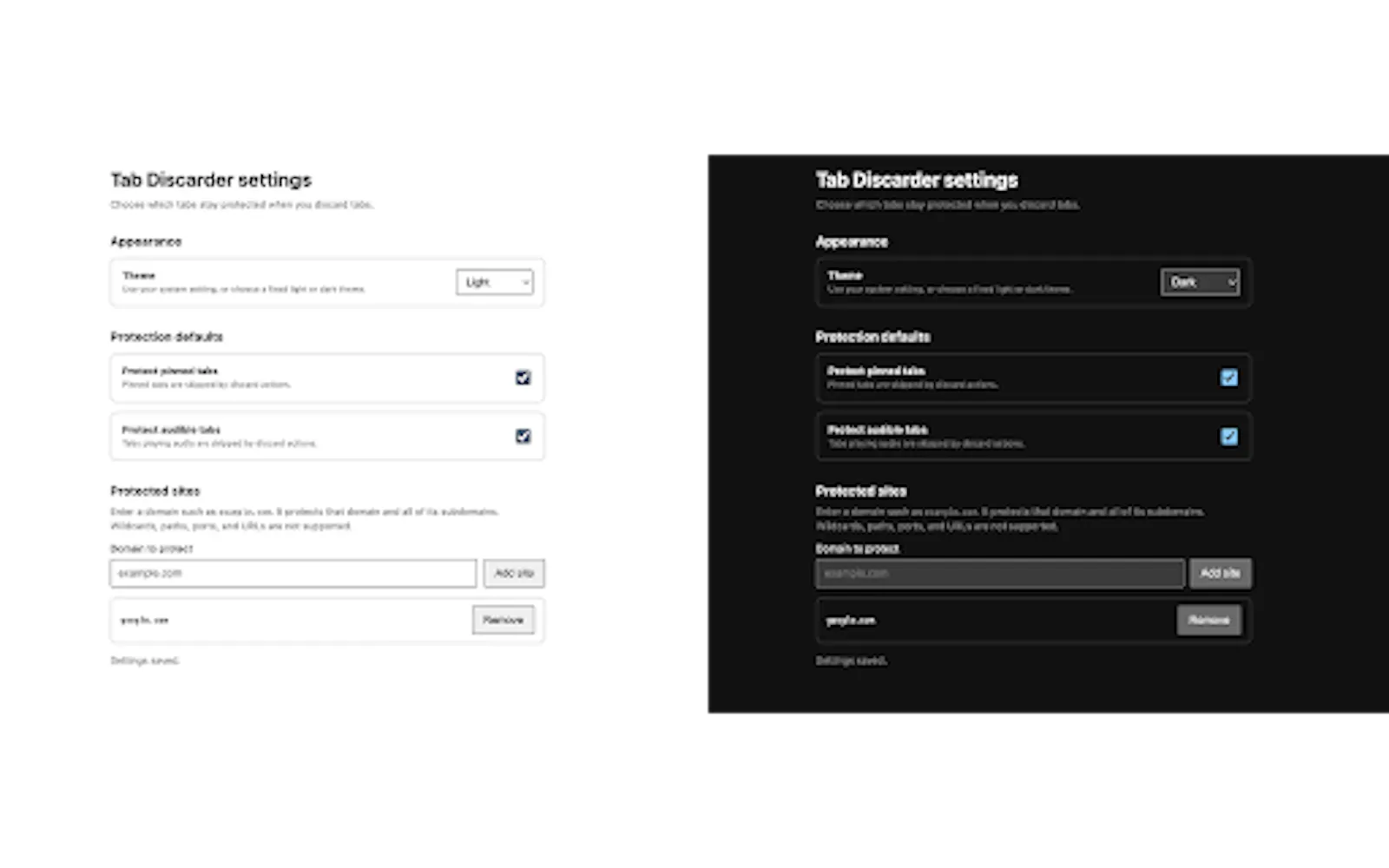Open the Theme dropdown showing Light
The height and width of the screenshot is (868, 1389).
[495, 282]
